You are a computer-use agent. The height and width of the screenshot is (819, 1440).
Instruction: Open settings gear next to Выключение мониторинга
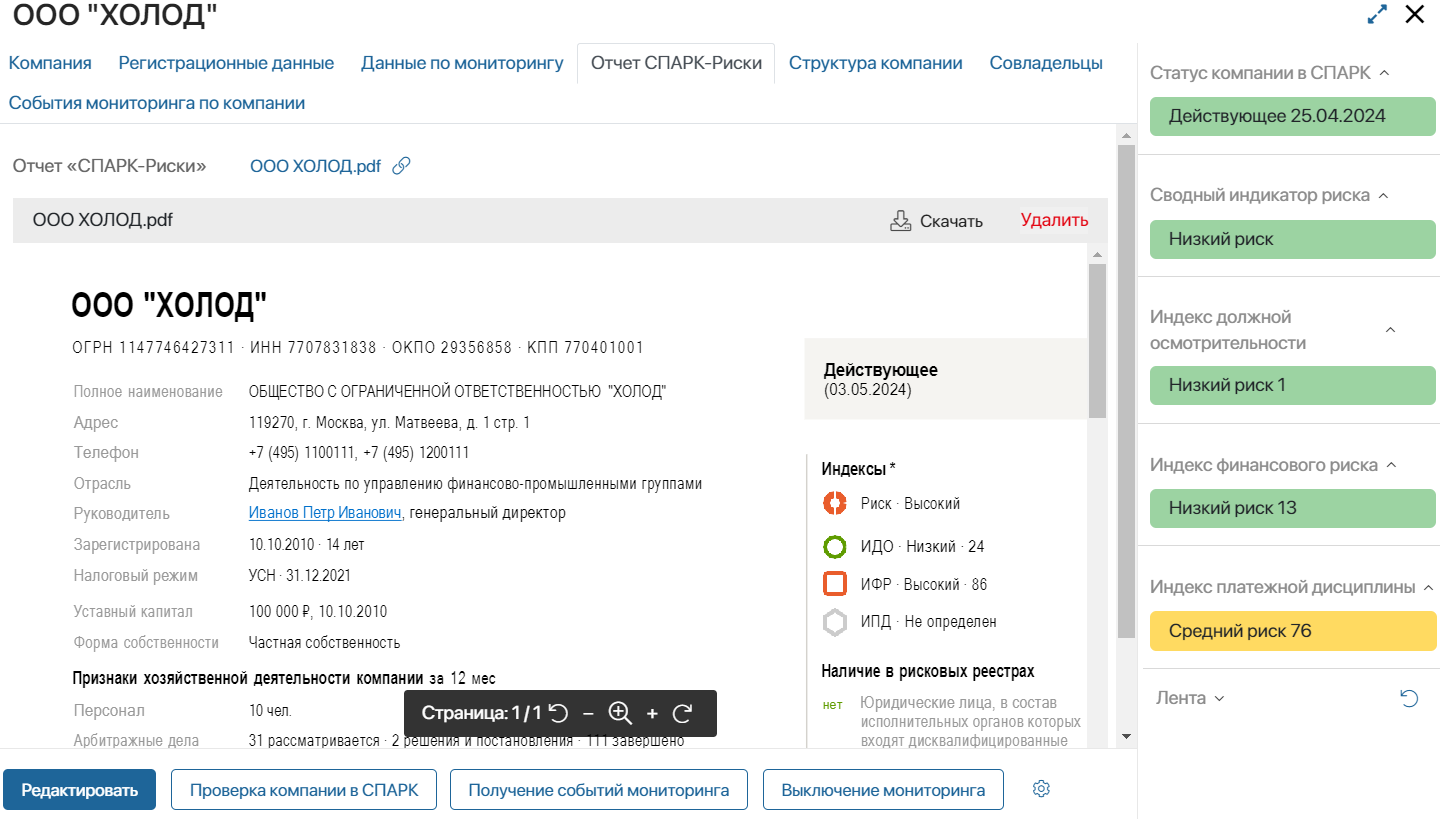coord(1041,789)
